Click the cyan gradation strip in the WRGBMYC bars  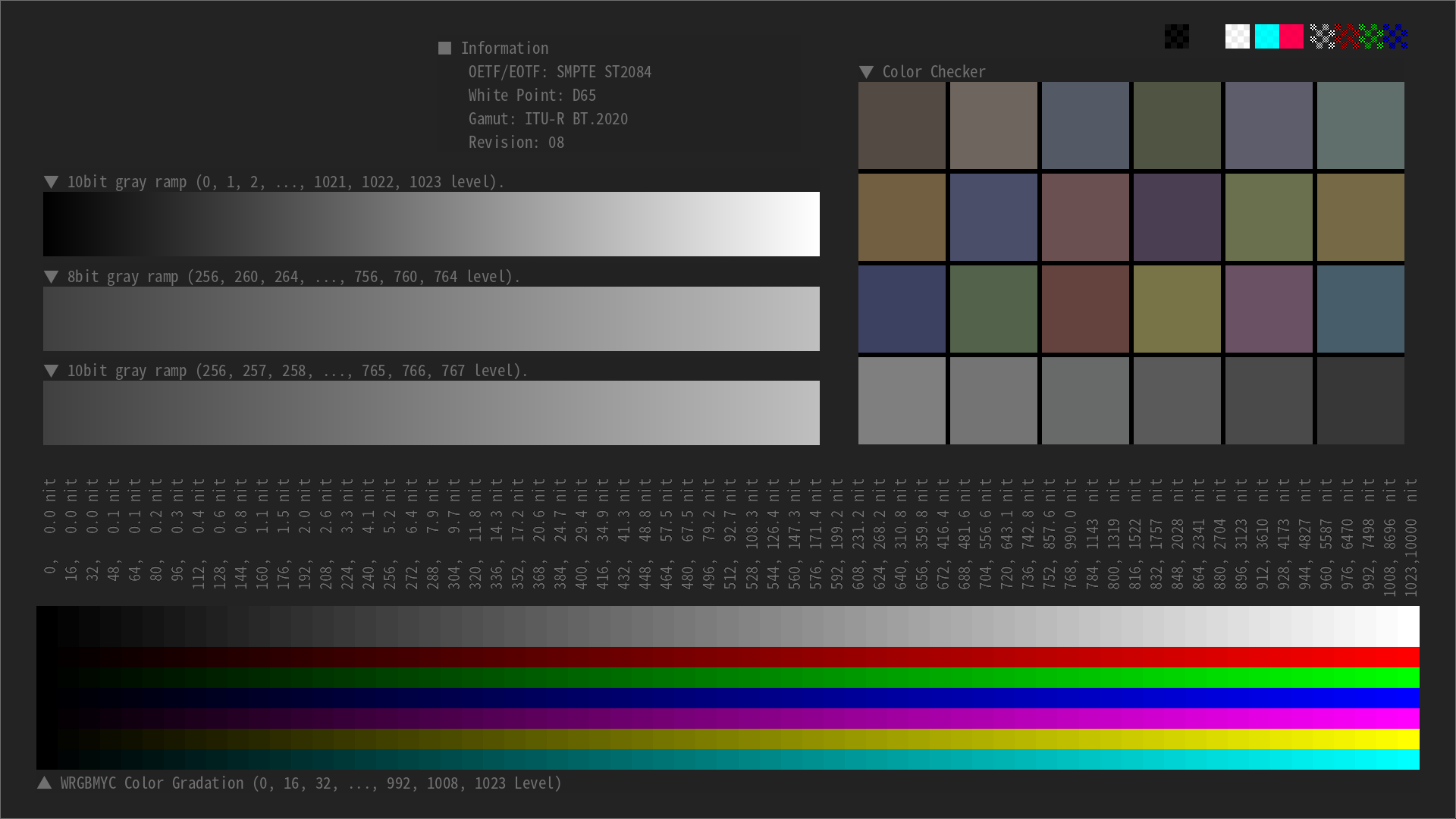tap(728, 759)
